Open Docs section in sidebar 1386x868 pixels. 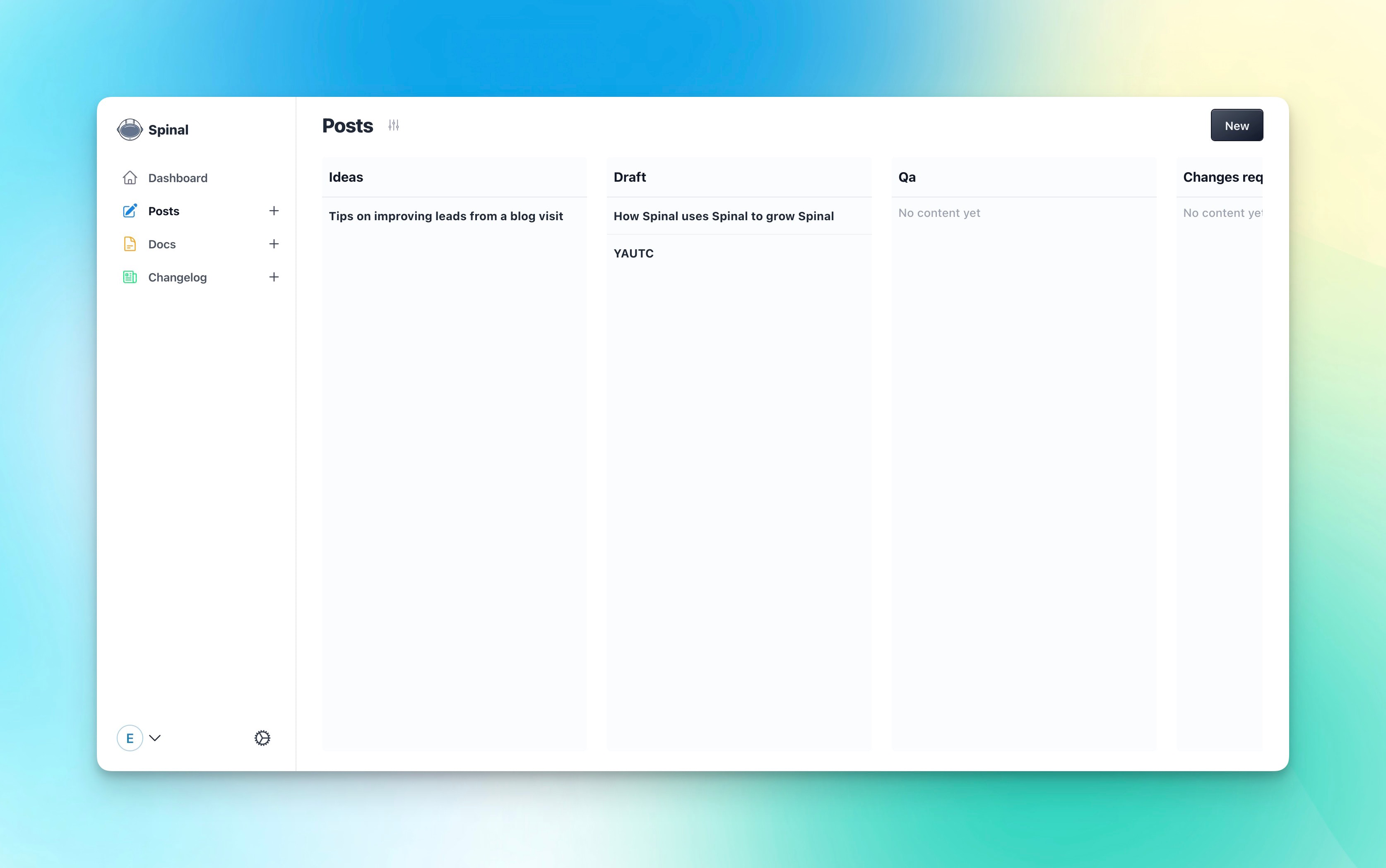pos(162,244)
